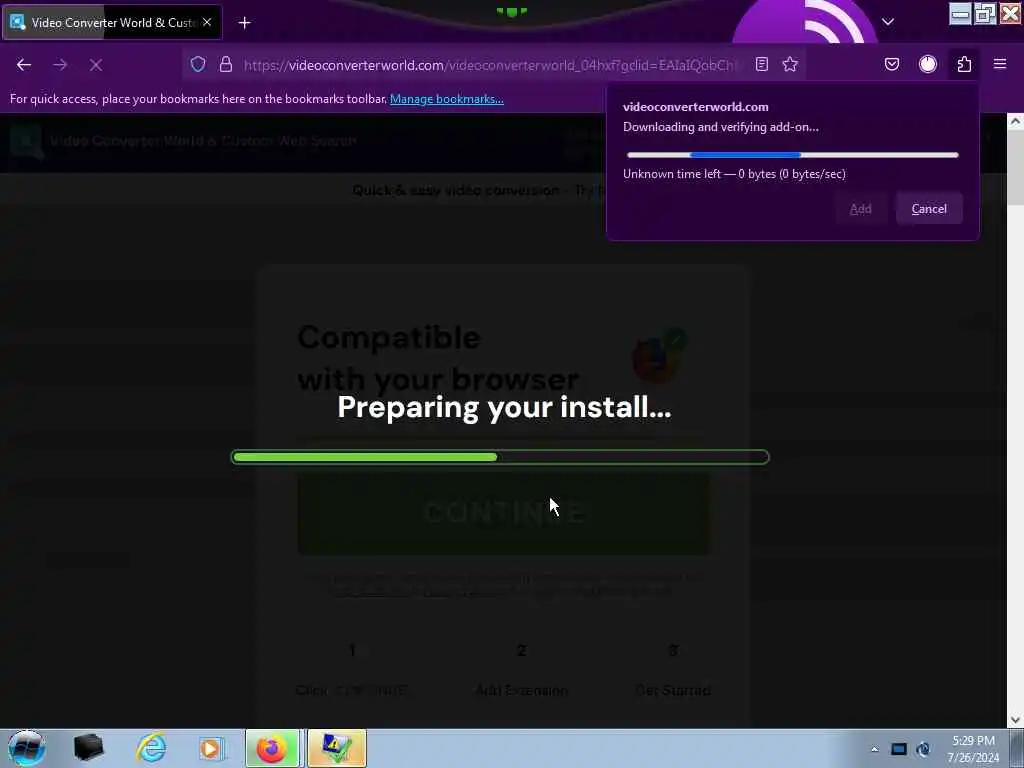Open the Firefox hamburger menu

pos(1000,64)
